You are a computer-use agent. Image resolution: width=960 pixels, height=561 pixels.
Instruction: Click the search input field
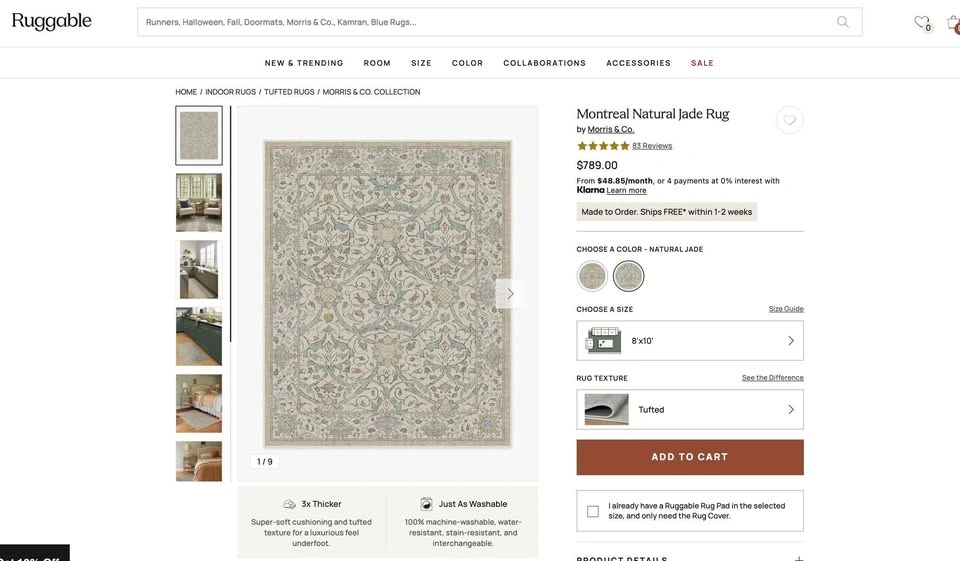(480, 22)
